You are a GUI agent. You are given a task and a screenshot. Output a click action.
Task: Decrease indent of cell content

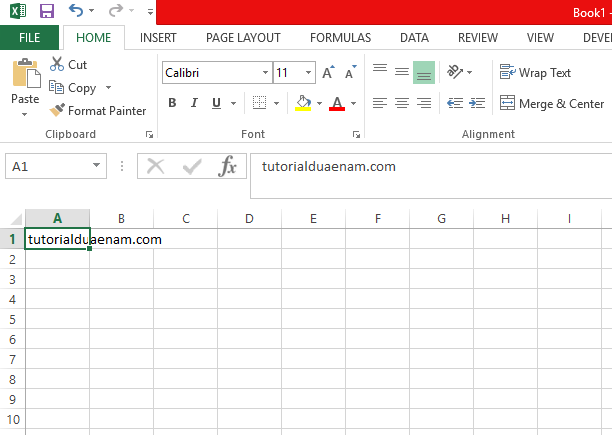tap(455, 103)
